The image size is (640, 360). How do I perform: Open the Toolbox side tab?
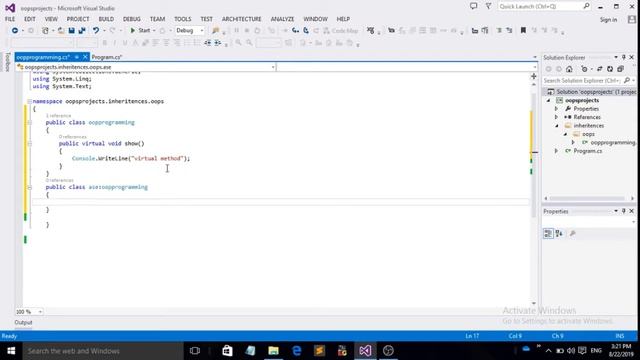[x=7, y=62]
